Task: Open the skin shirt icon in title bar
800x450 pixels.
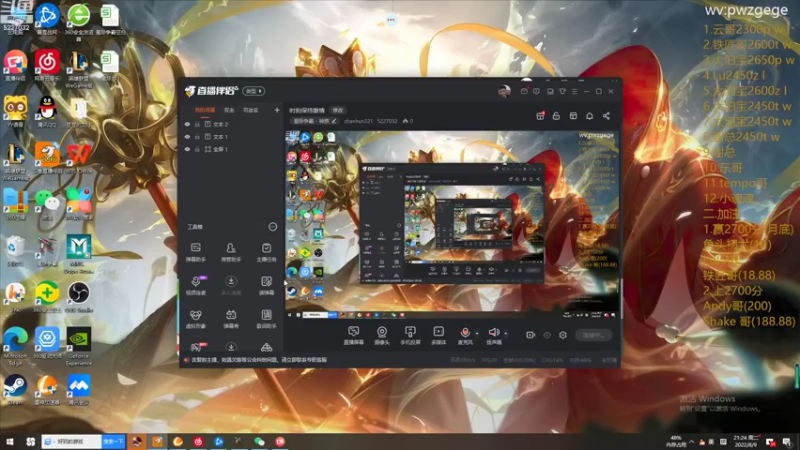Action: click(562, 91)
